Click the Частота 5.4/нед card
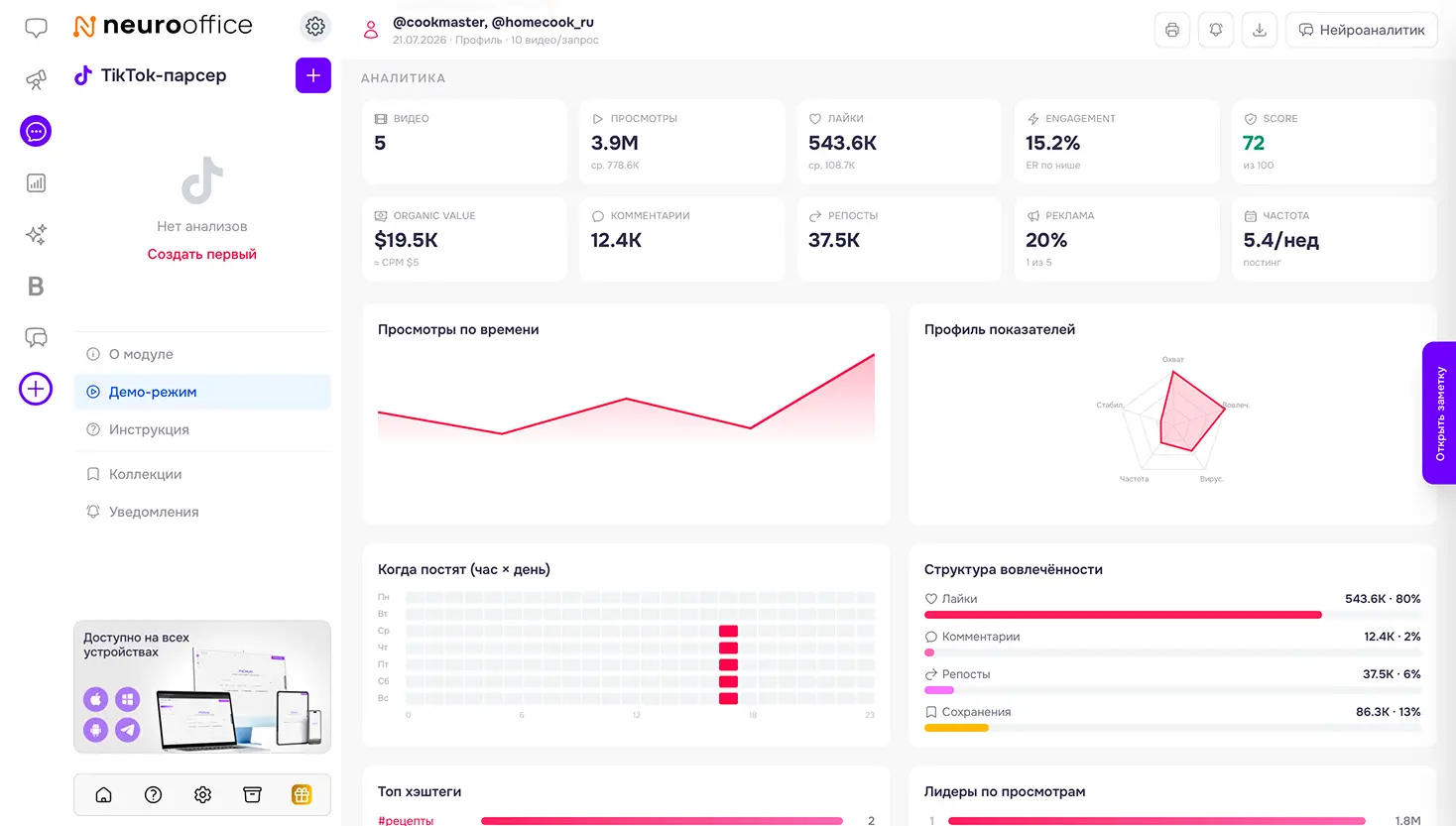Viewport: 1456px width, 826px height. tap(1334, 238)
